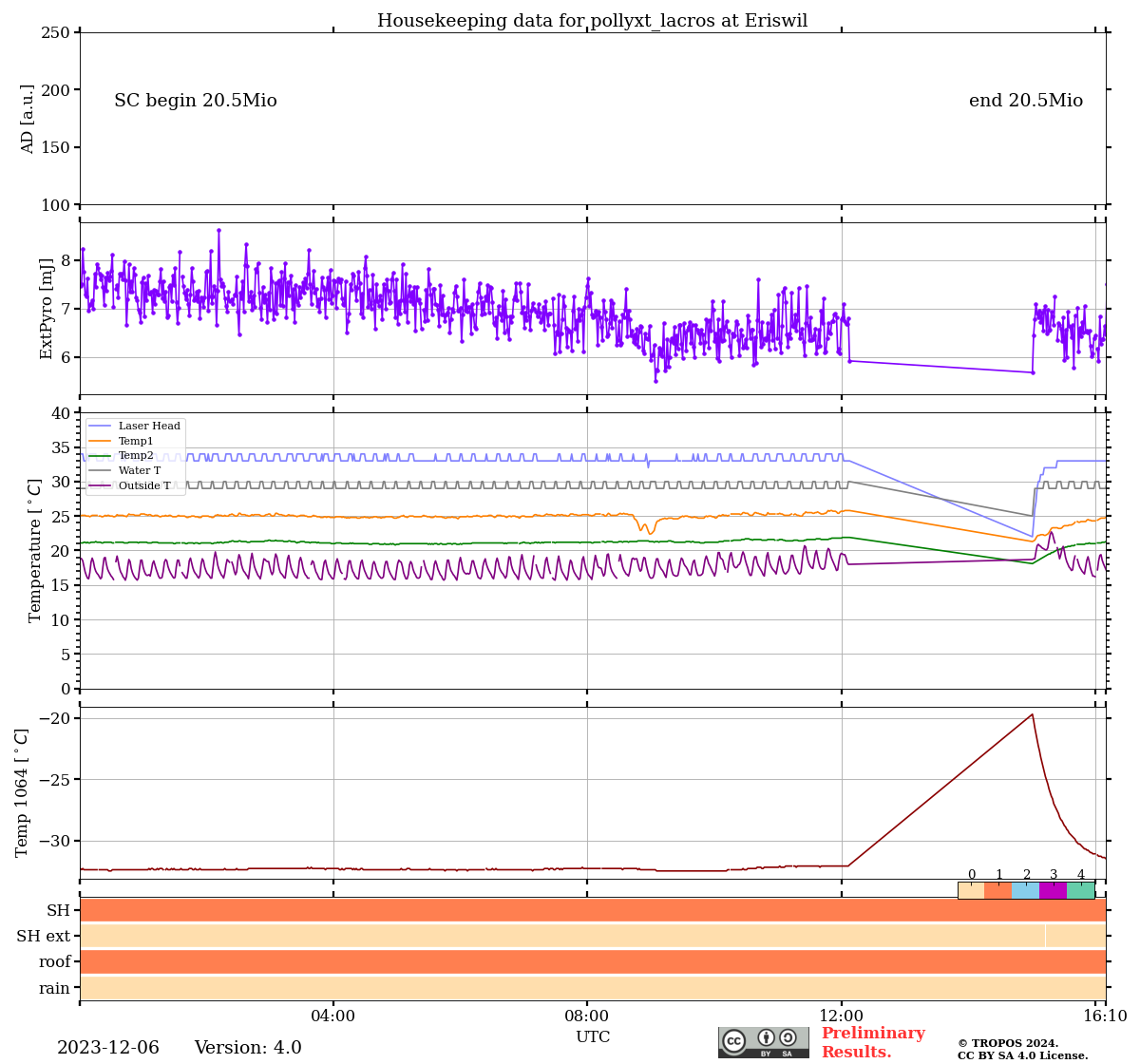Click the status color swatch for 4
The width and height of the screenshot is (1140, 1064).
1081,890
